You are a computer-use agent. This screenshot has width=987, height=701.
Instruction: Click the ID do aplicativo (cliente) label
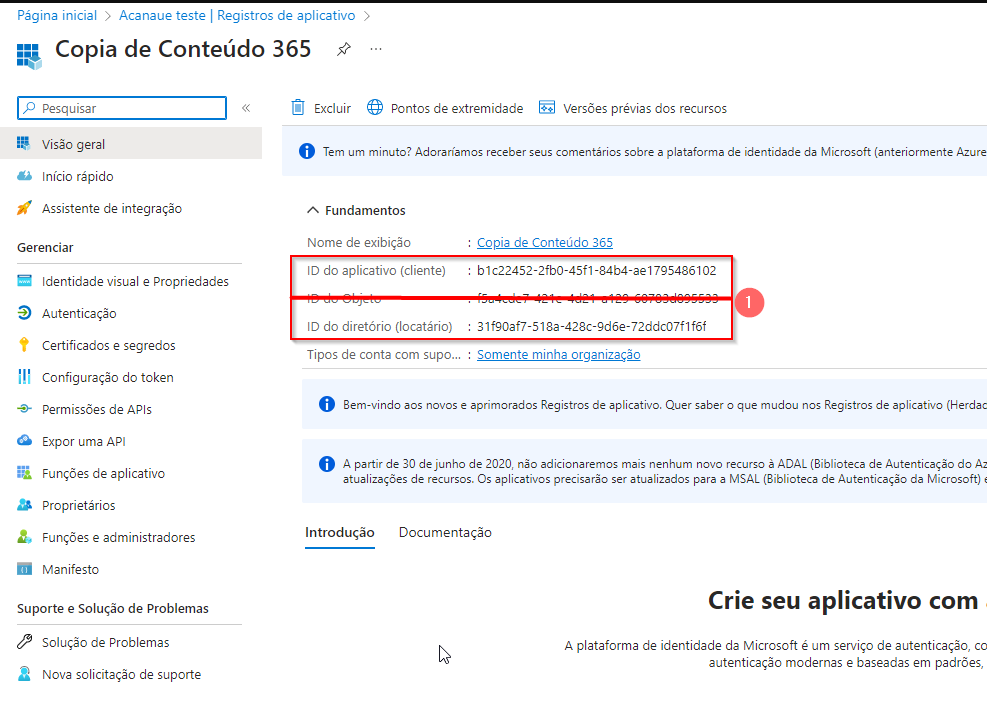(376, 271)
